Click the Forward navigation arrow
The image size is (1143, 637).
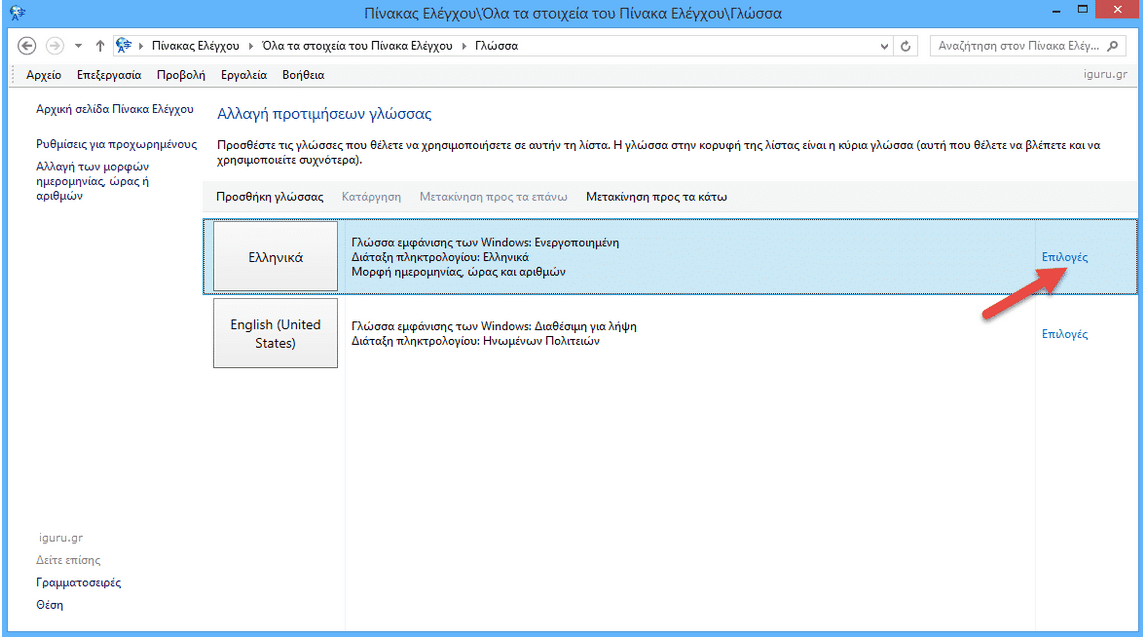pos(55,46)
